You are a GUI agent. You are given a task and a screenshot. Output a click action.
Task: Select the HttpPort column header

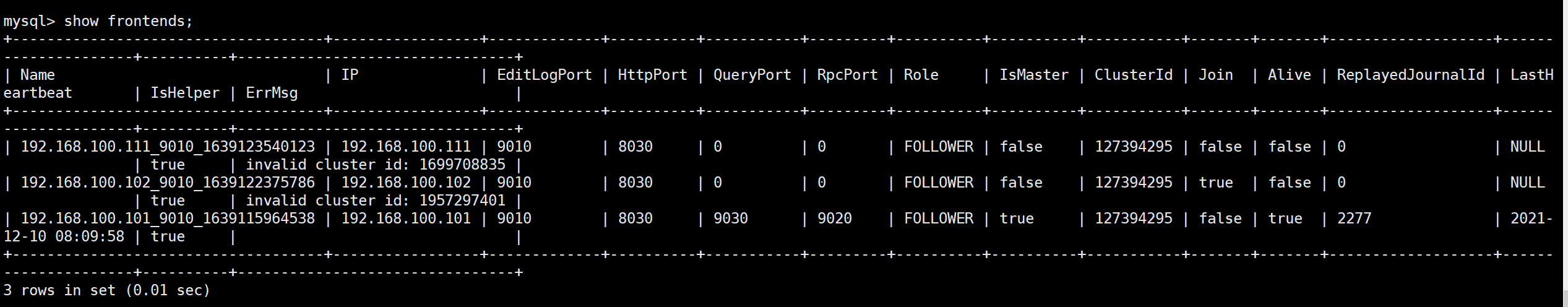click(x=652, y=76)
